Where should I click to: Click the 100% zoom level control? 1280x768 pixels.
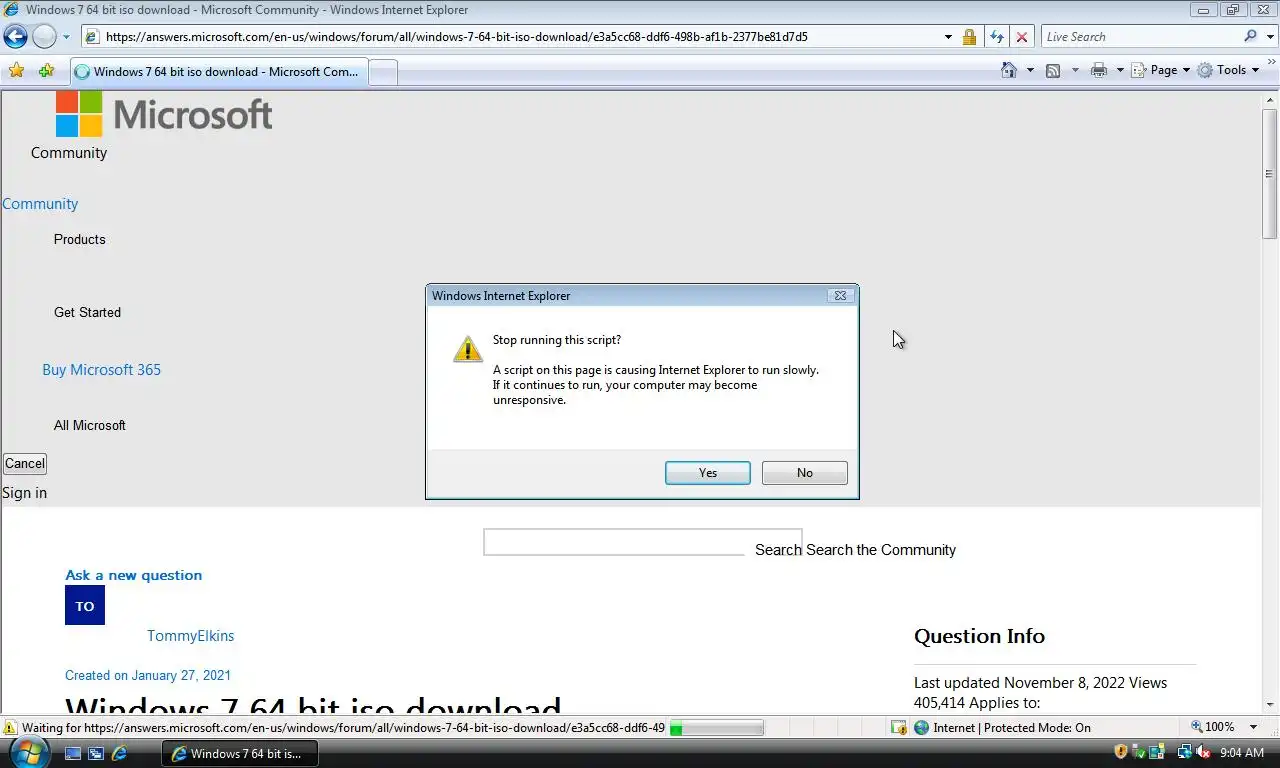[1212, 727]
